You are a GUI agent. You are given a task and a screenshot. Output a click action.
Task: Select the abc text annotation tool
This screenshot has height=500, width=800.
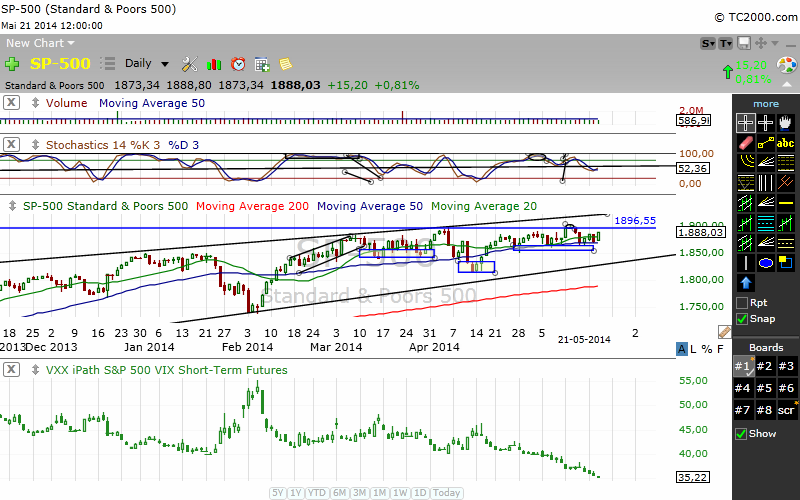point(785,143)
